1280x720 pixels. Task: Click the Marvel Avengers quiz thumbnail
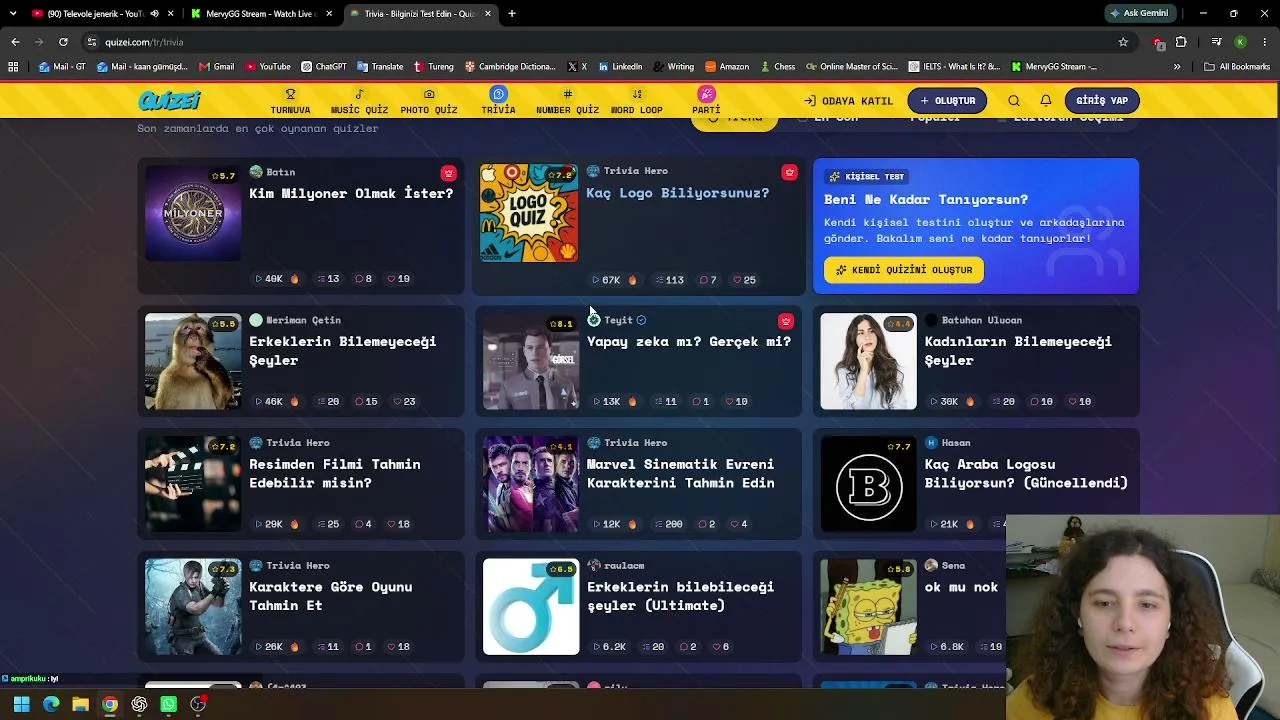[x=531, y=484]
